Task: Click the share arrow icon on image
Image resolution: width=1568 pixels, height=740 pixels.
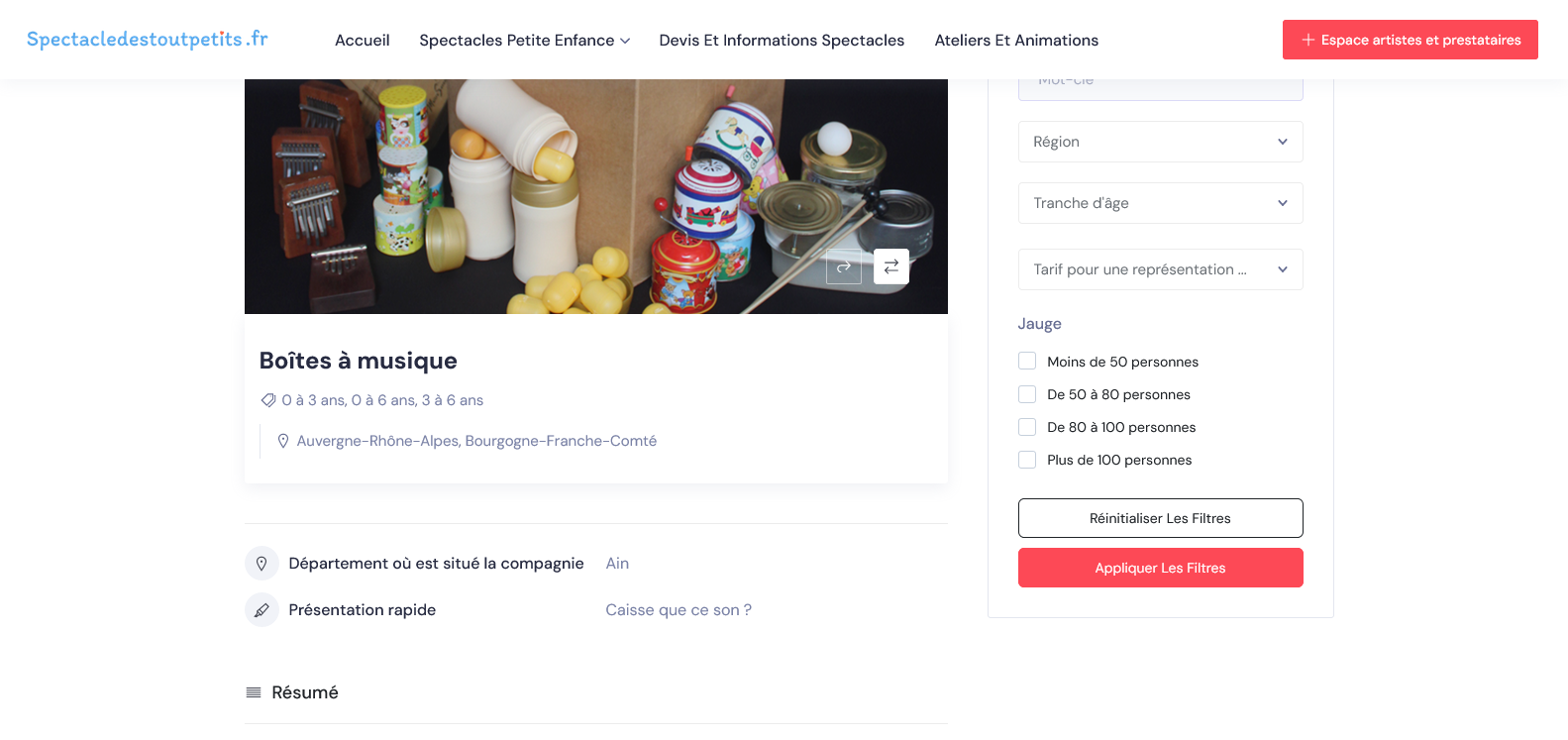Action: [x=844, y=266]
